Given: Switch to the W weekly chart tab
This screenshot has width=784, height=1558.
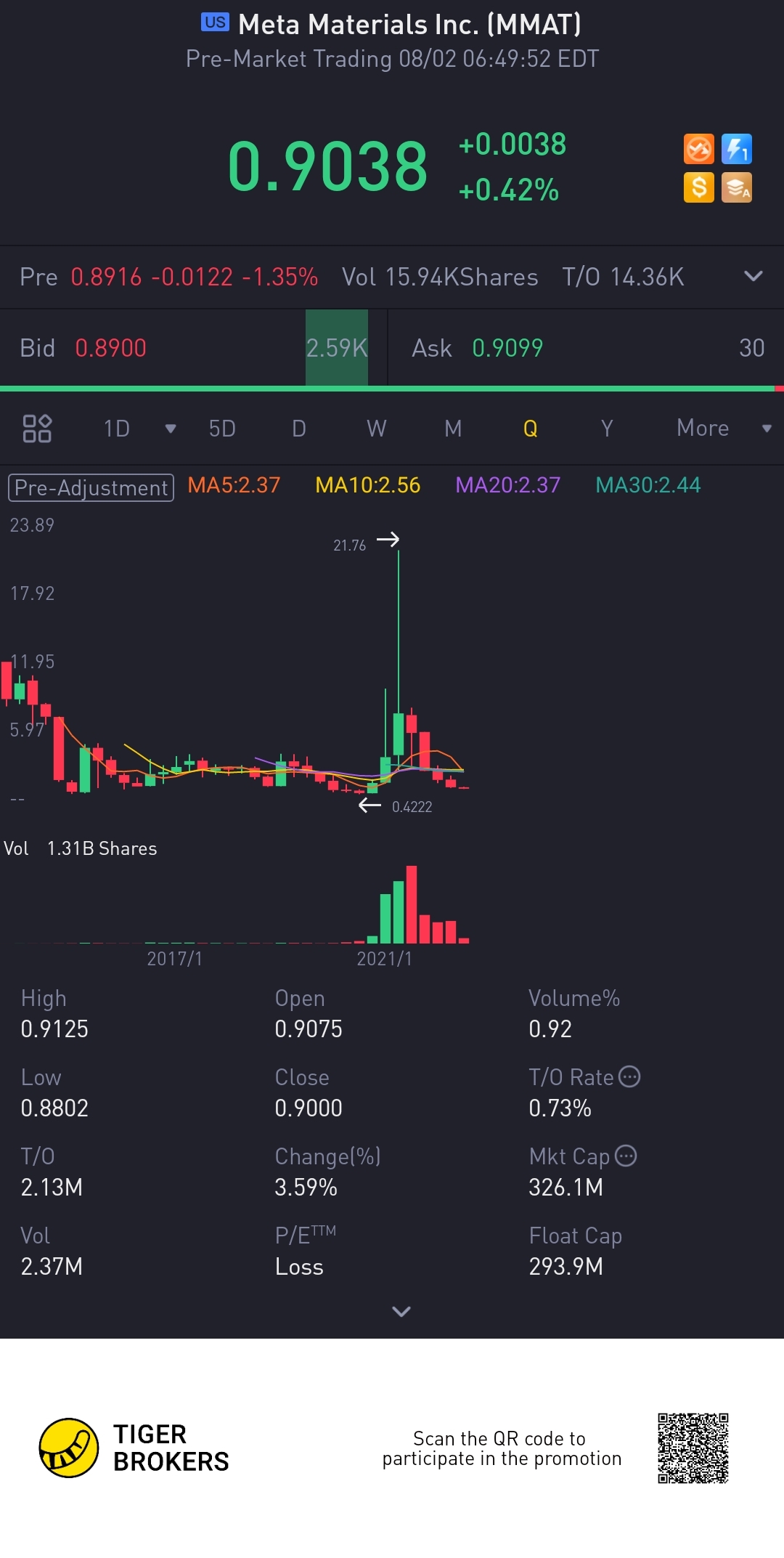Looking at the screenshot, I should click(376, 429).
